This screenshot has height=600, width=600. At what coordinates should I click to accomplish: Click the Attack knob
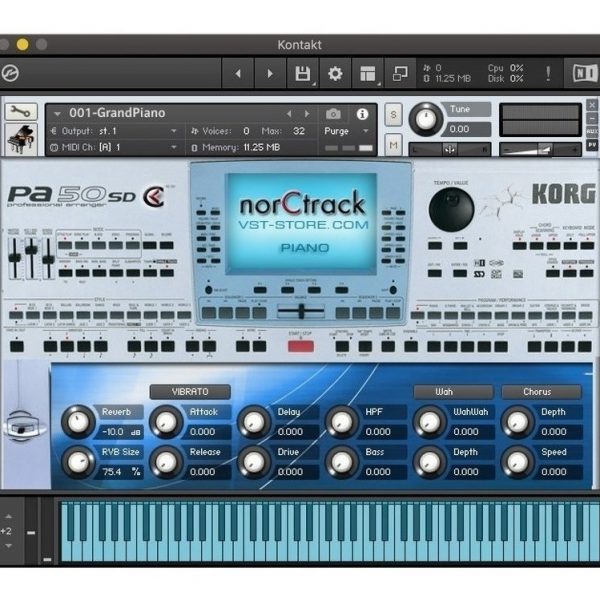[x=166, y=422]
